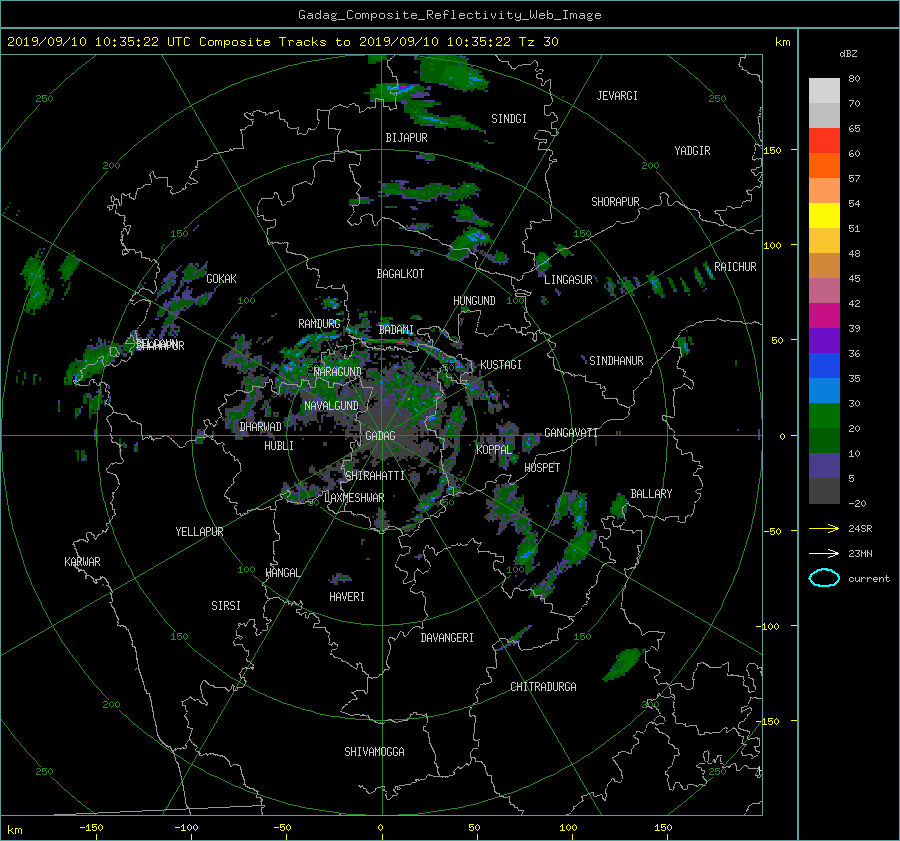
Task: Click the -20 value in dBZ legend
Action: point(857,503)
